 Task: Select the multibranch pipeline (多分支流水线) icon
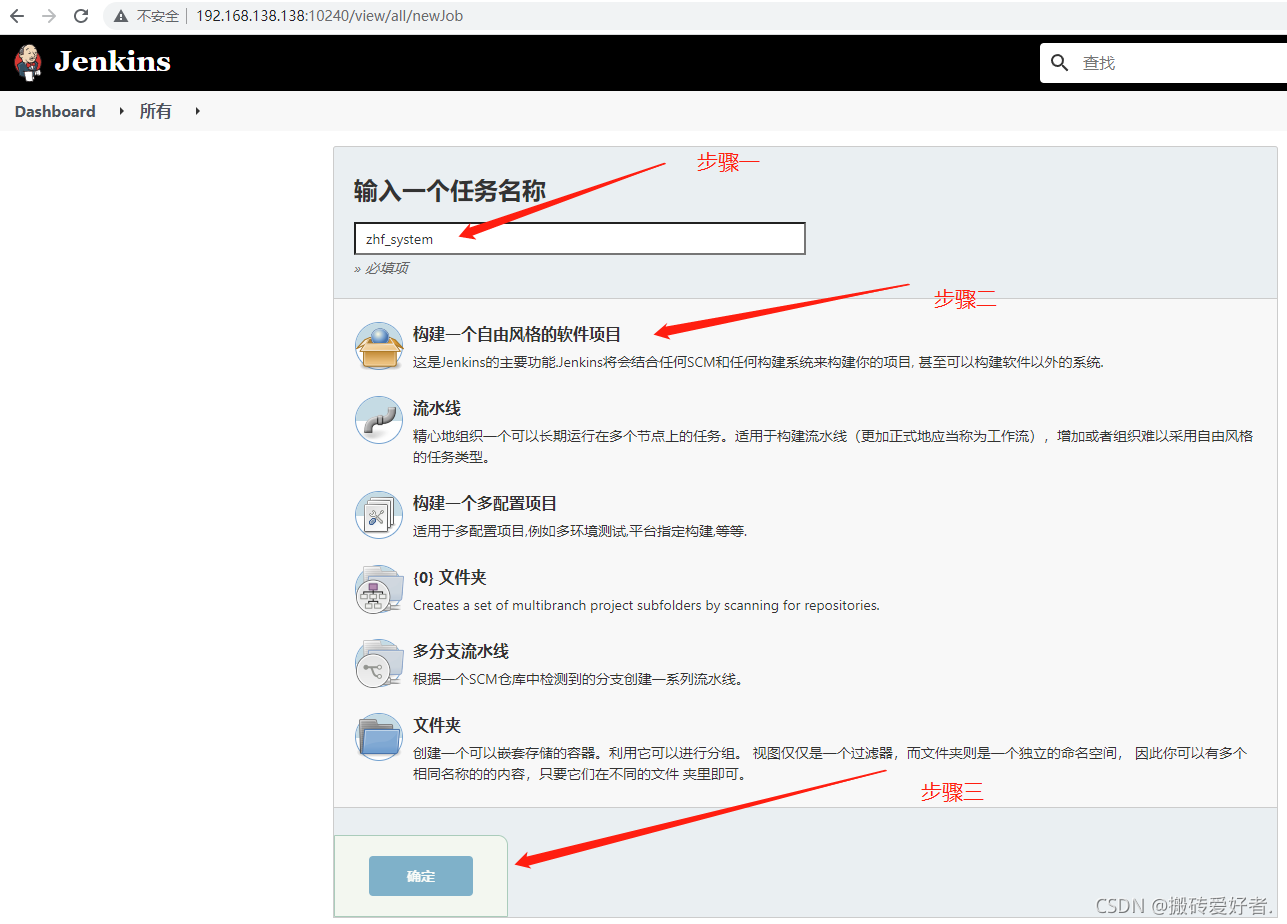tap(379, 663)
